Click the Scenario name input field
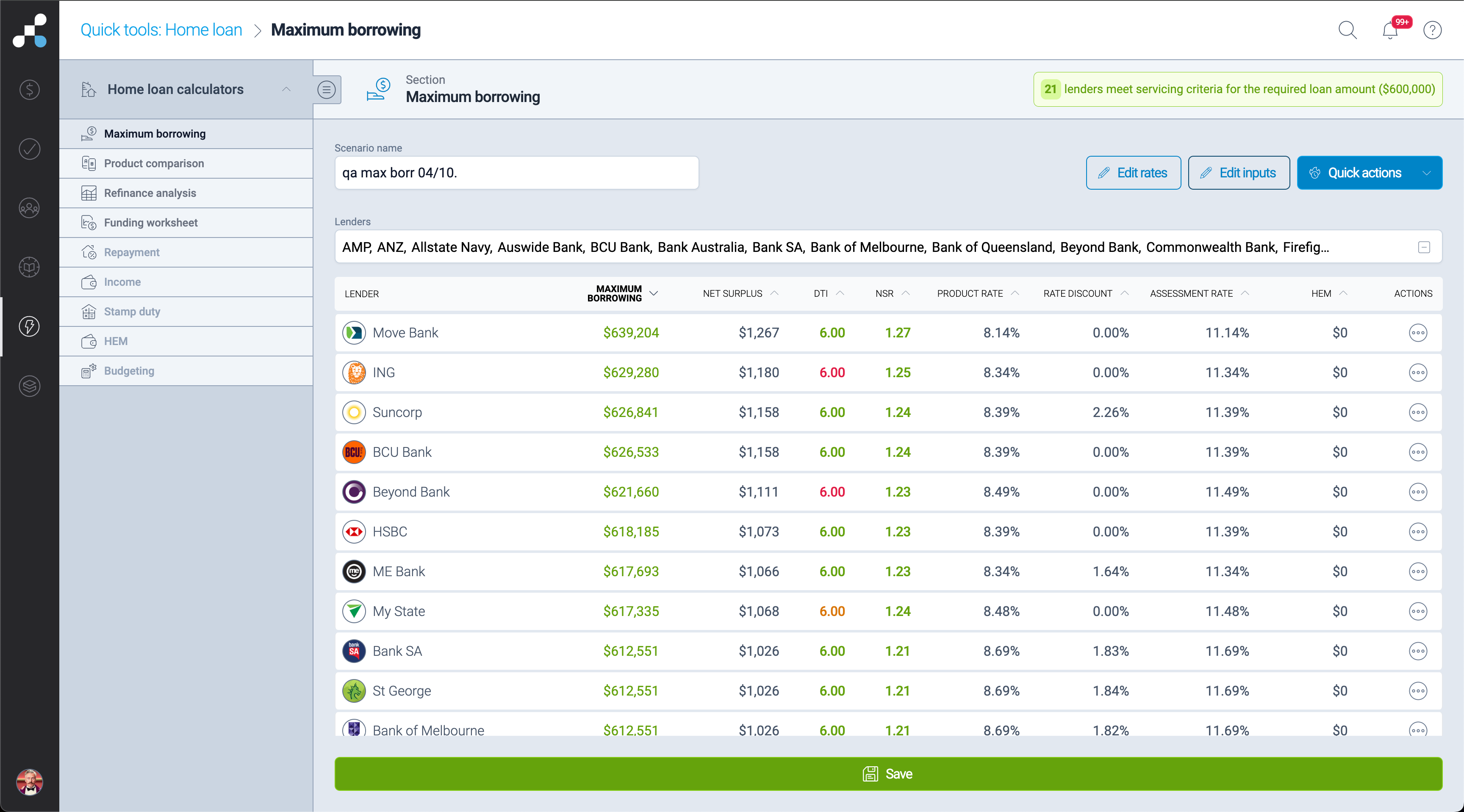 [x=517, y=173]
